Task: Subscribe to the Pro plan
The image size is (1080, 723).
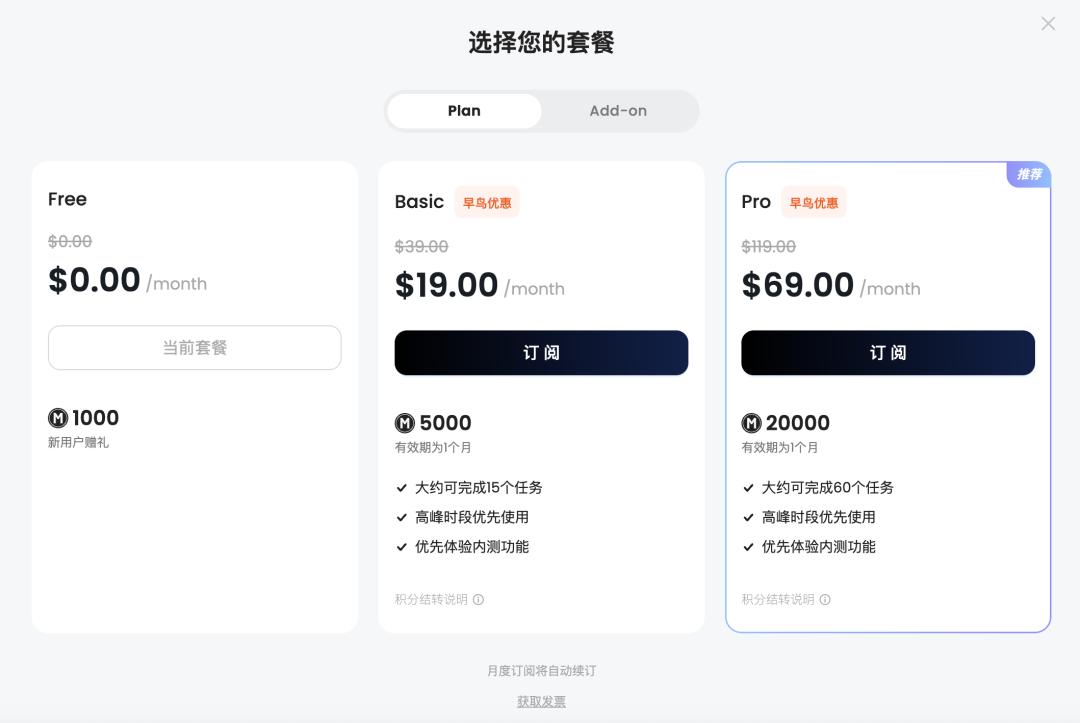Action: tap(888, 353)
